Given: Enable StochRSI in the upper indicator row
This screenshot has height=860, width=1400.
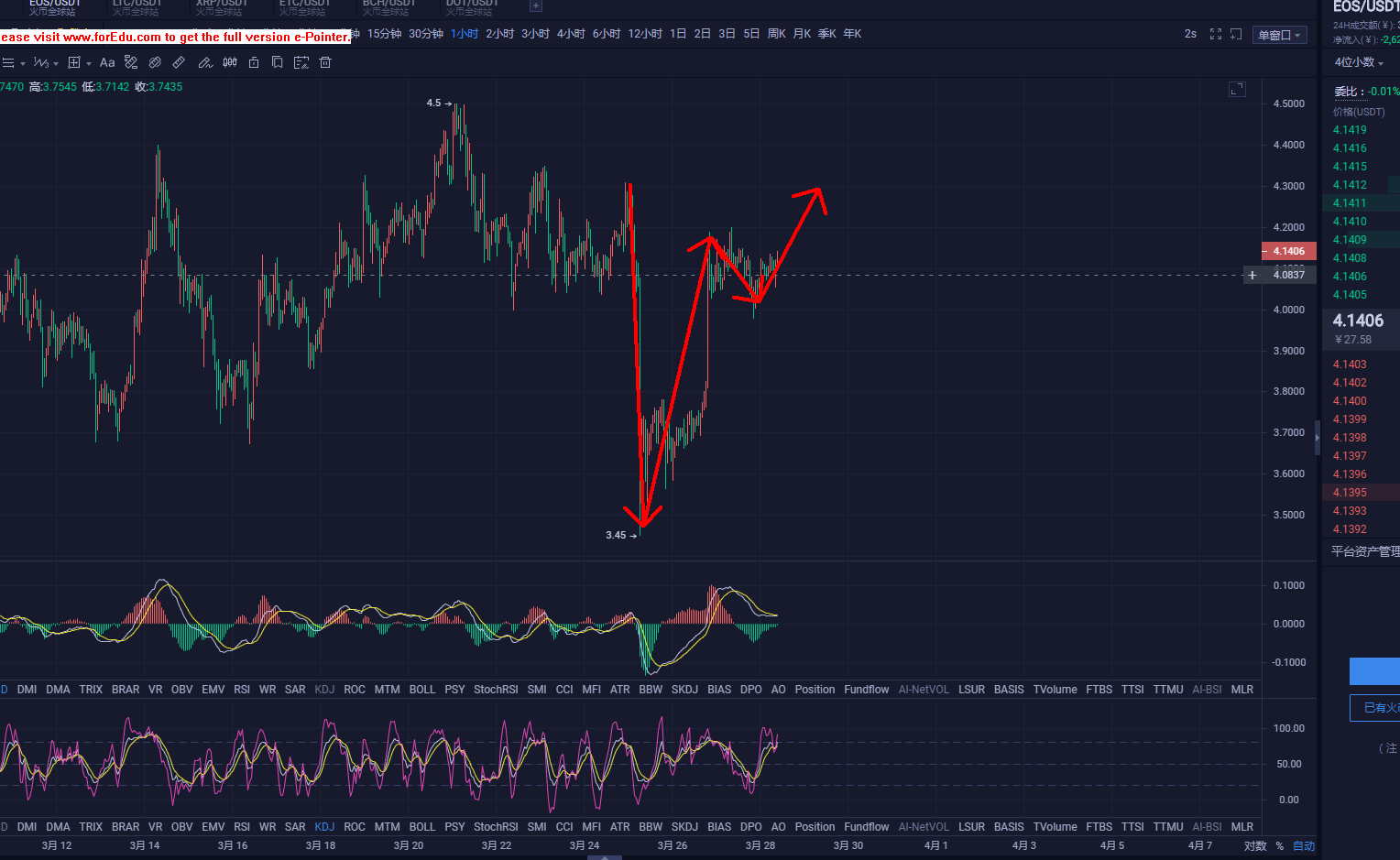Looking at the screenshot, I should pos(496,690).
